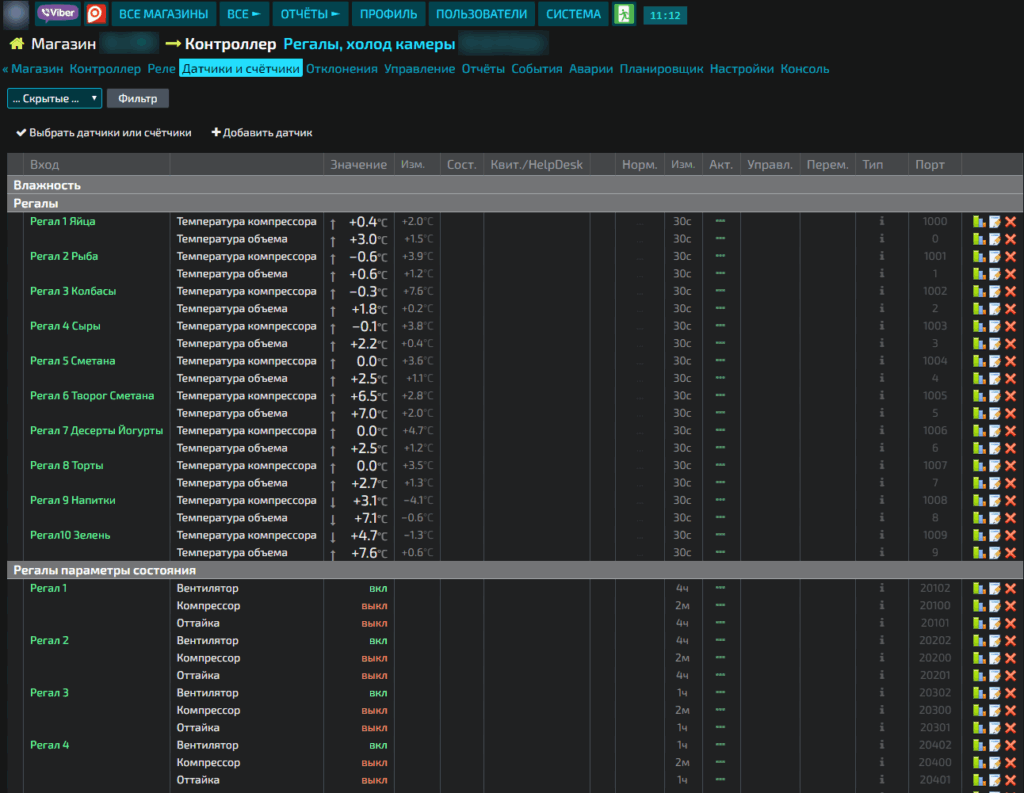Go to the home icon beside Магазин
Image resolution: width=1024 pixels, height=793 pixels.
pos(17,44)
